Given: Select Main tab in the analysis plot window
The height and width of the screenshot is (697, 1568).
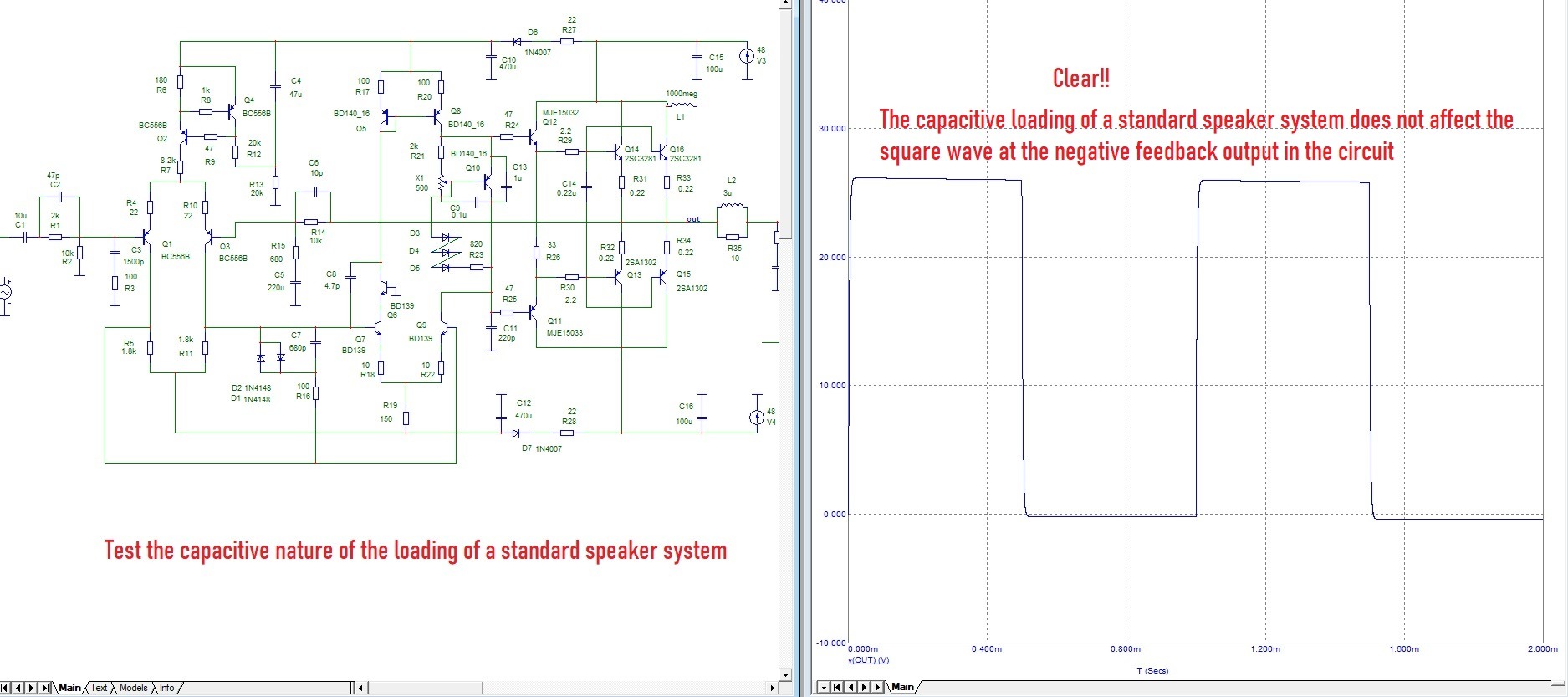Looking at the screenshot, I should coord(902,687).
